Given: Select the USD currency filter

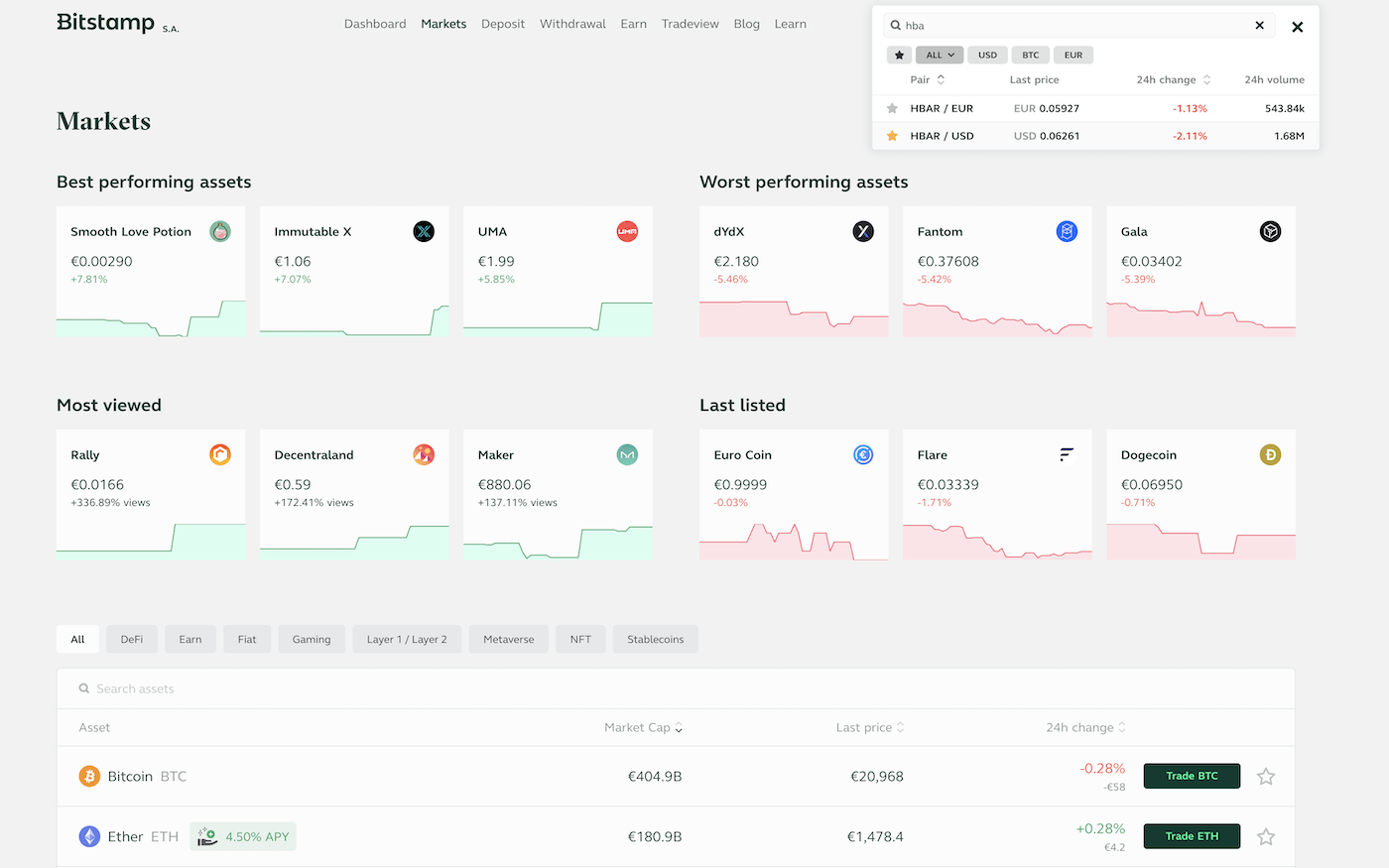Looking at the screenshot, I should (x=987, y=56).
